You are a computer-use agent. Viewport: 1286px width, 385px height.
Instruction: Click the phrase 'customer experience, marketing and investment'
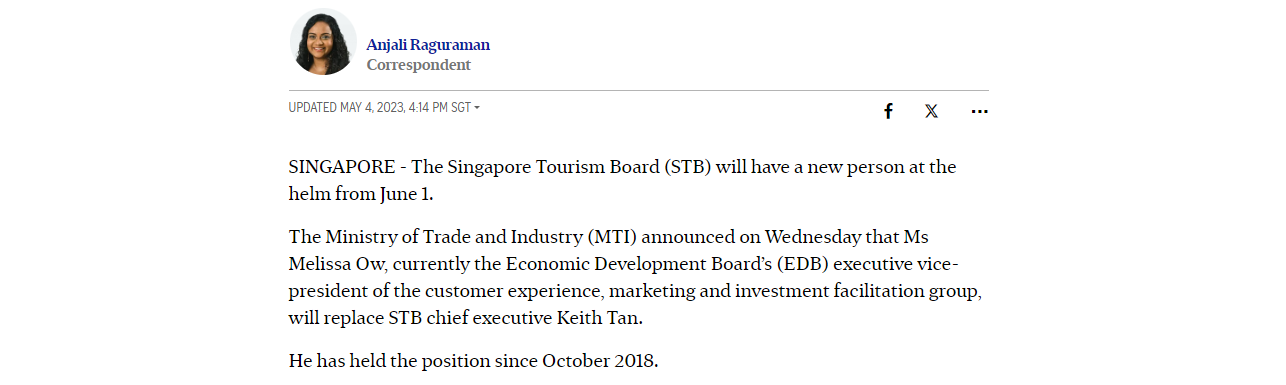click(x=614, y=291)
